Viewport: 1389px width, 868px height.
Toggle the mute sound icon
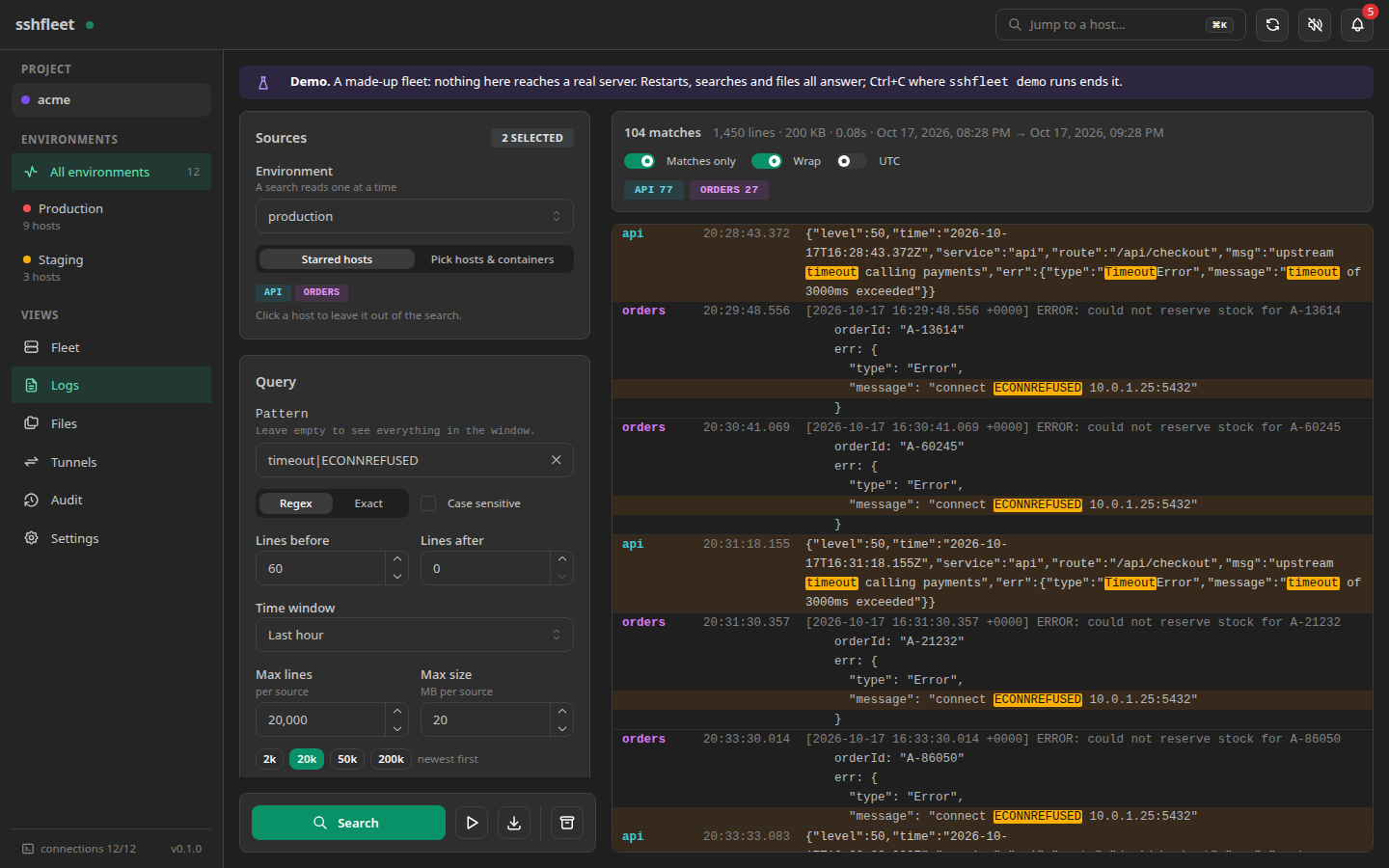(x=1315, y=25)
